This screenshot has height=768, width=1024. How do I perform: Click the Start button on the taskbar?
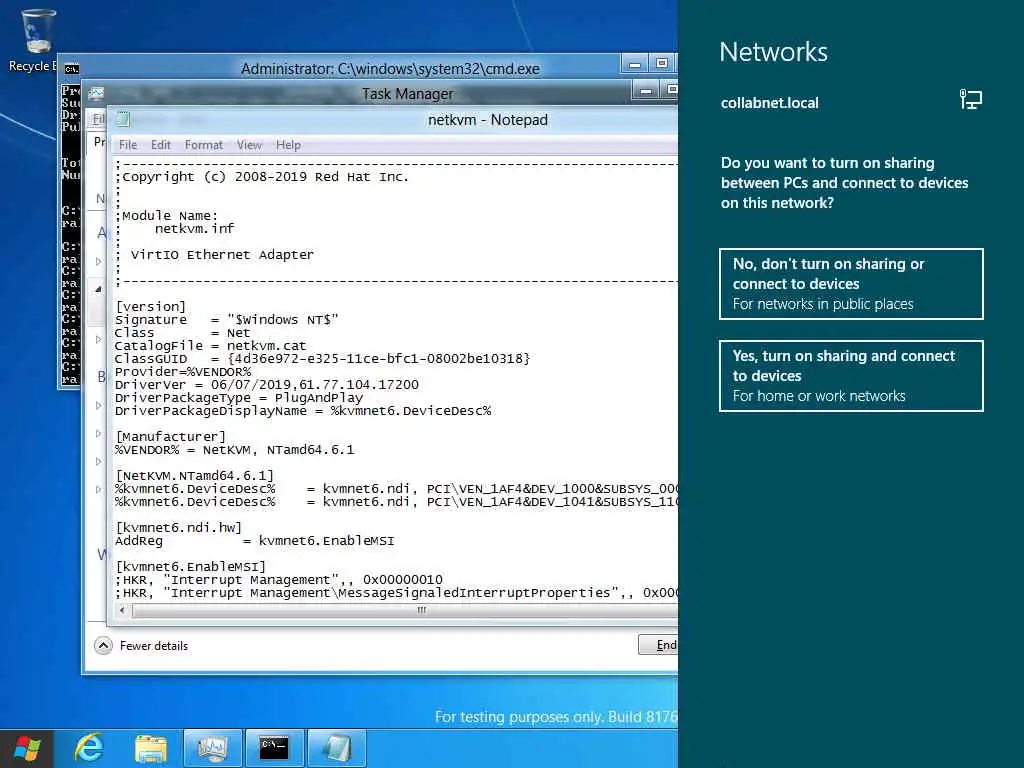point(26,748)
